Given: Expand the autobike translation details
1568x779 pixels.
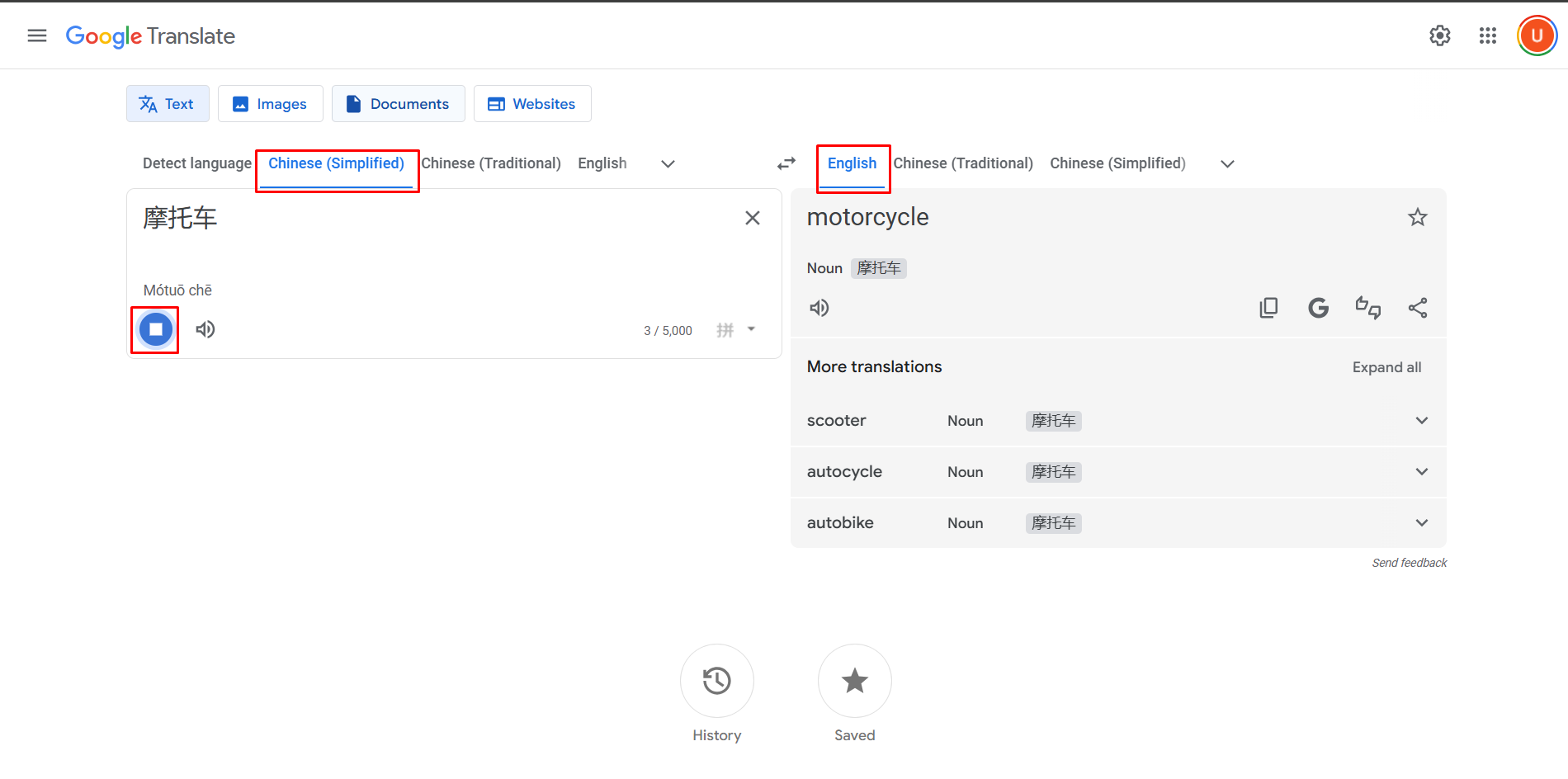Looking at the screenshot, I should click(x=1421, y=522).
